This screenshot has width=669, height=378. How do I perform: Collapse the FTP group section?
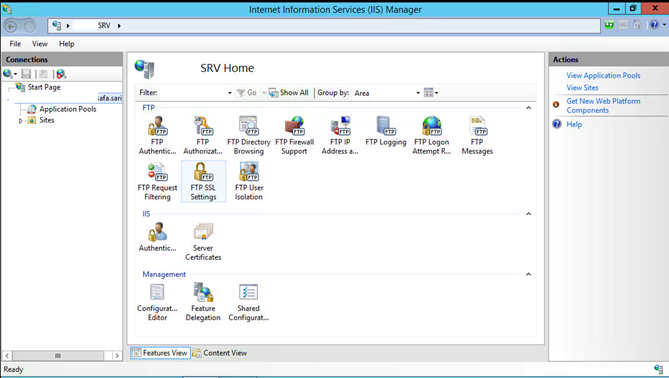(528, 108)
